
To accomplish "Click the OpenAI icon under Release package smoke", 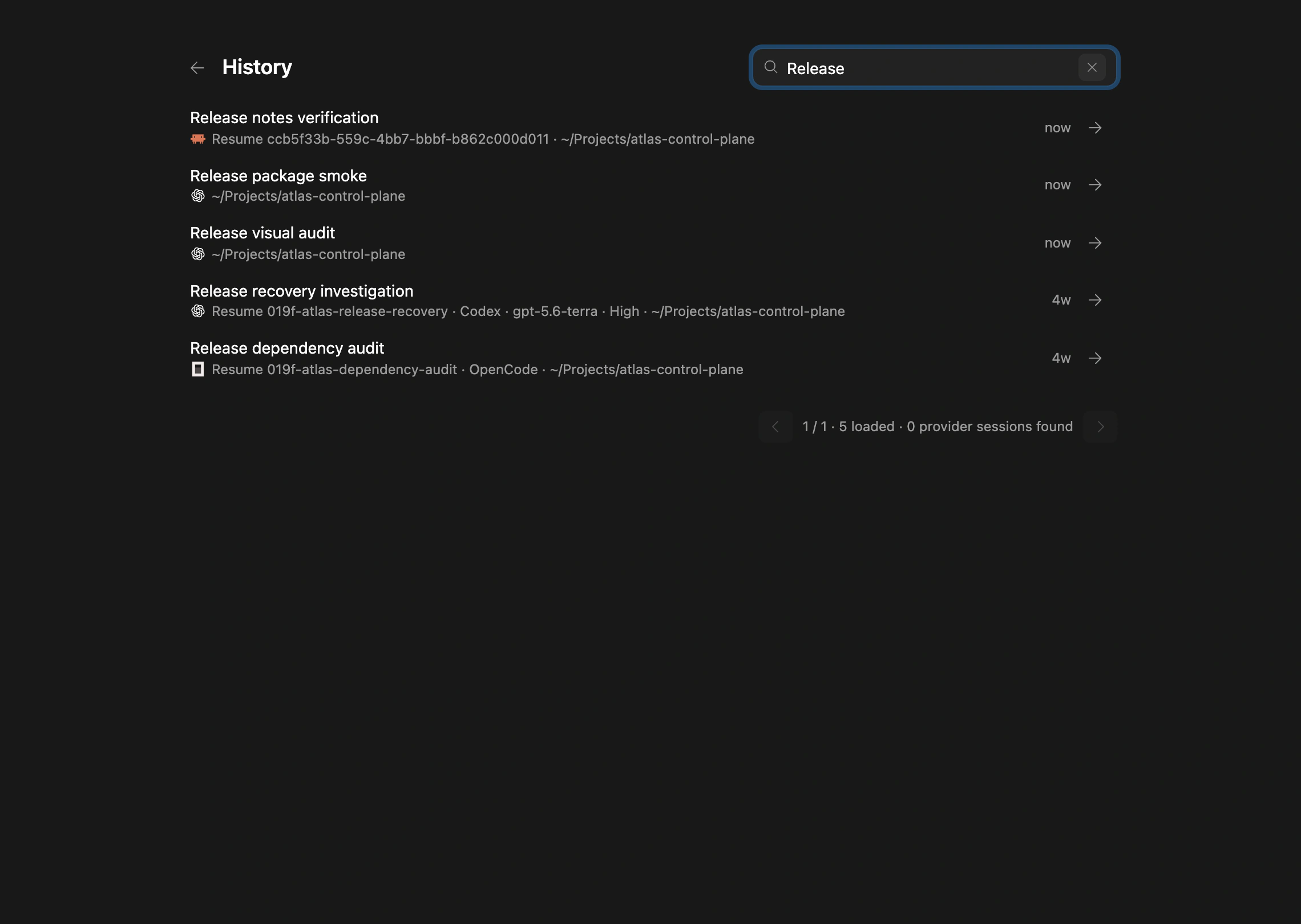I will coord(198,196).
